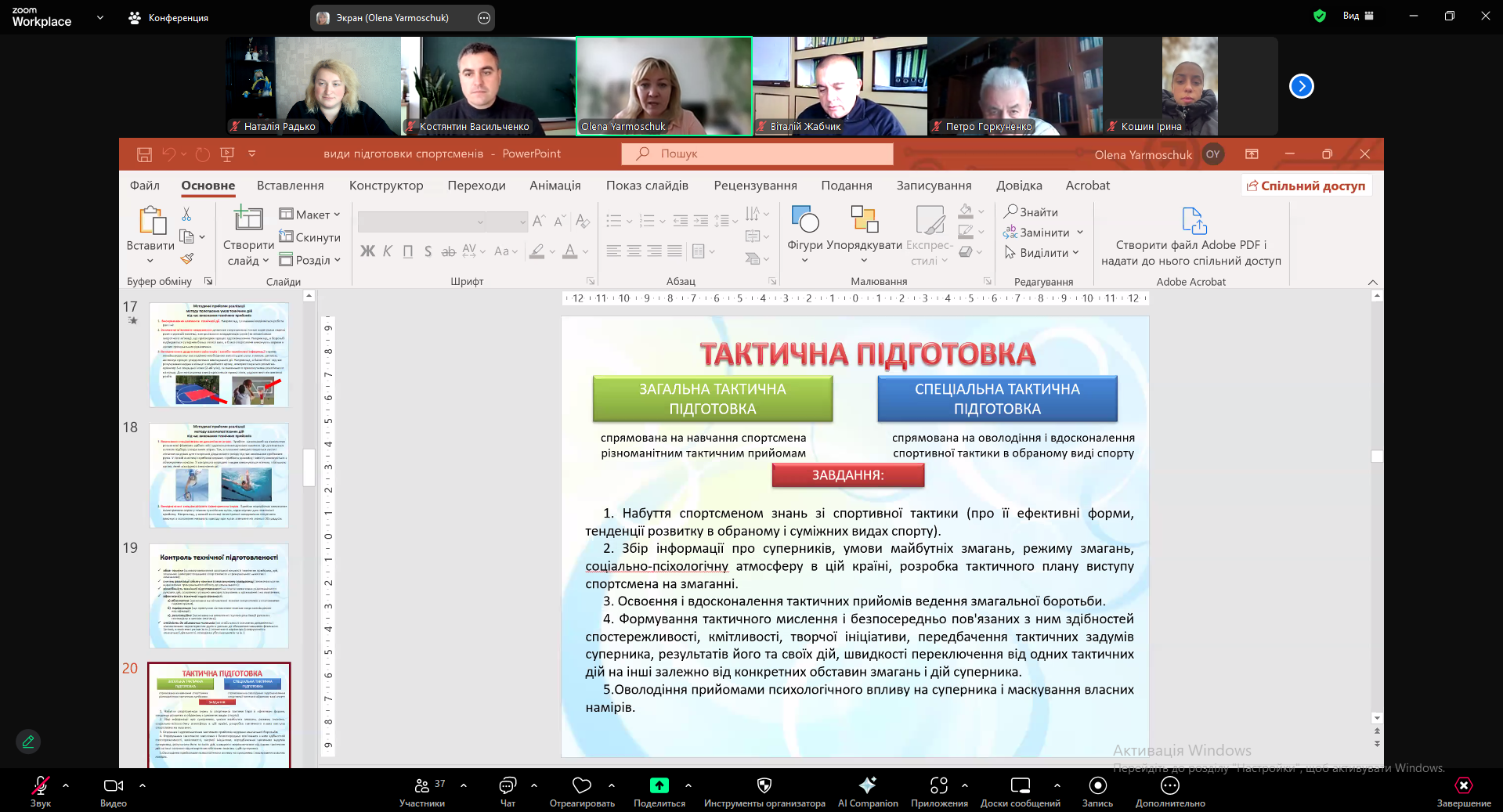Click the Zoom chat icon

pyautogui.click(x=508, y=785)
